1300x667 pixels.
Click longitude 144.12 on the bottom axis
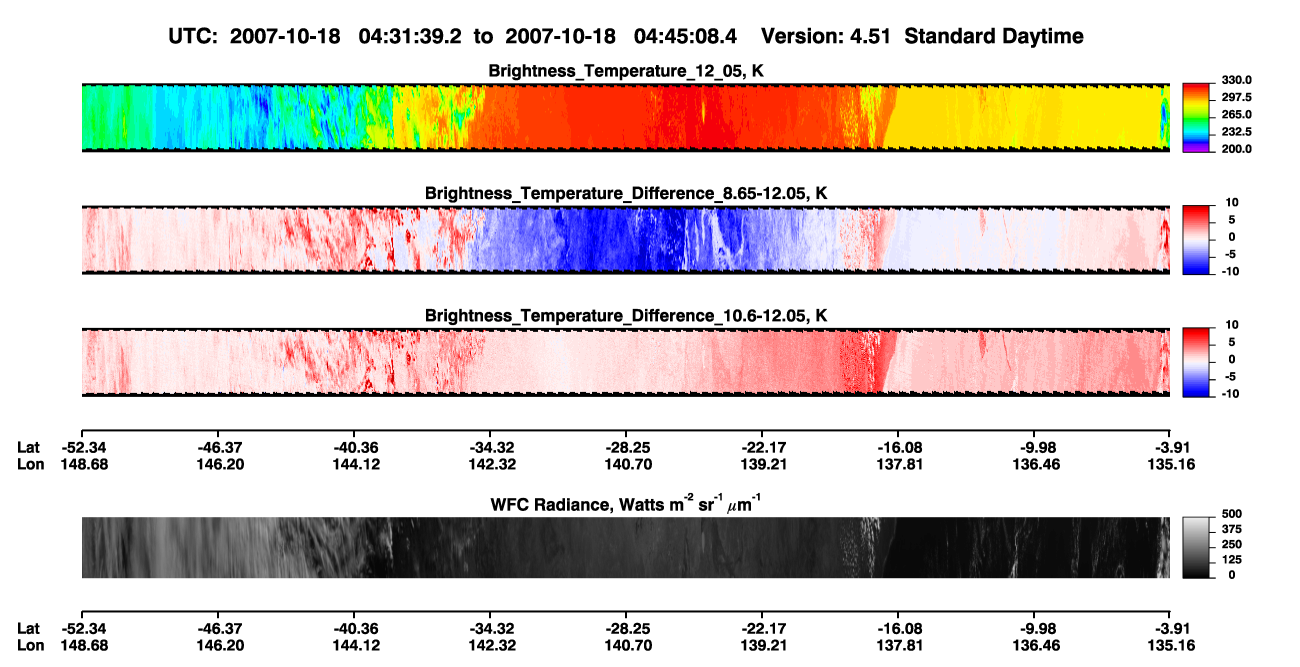pos(355,645)
